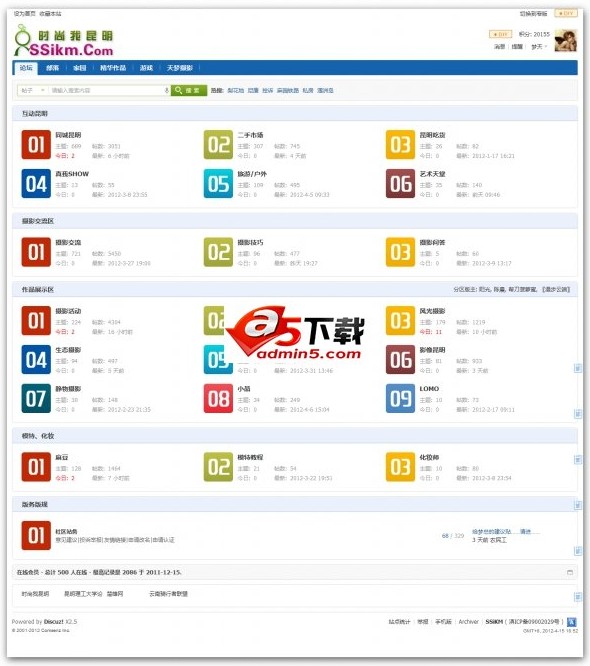Image resolution: width=590 pixels, height=666 pixels.
Task: Open the 01 tile beside 摄影交流
Action: coord(36,252)
